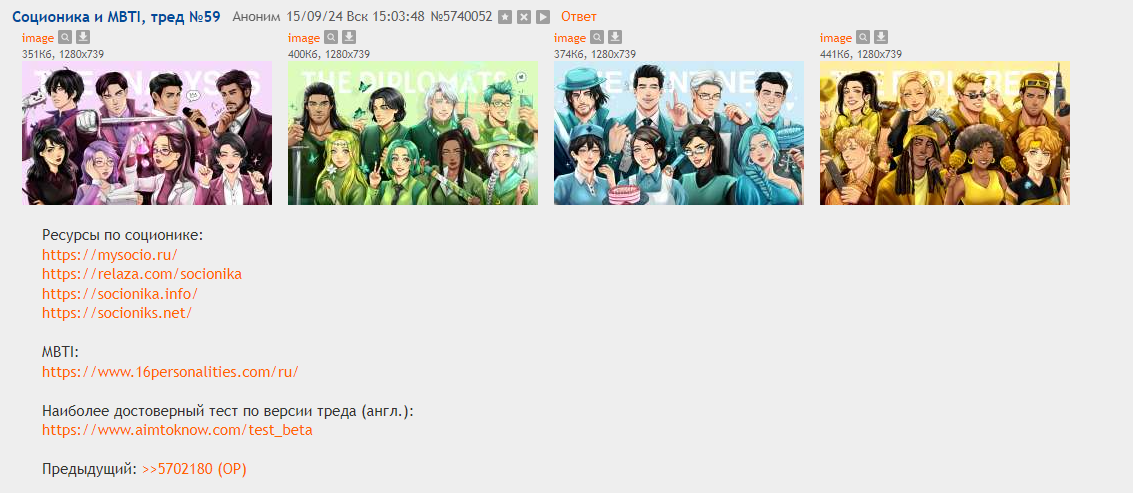This screenshot has height=493, width=1133.
Task: Open the green Diplomats image thumbnail
Action: click(413, 133)
